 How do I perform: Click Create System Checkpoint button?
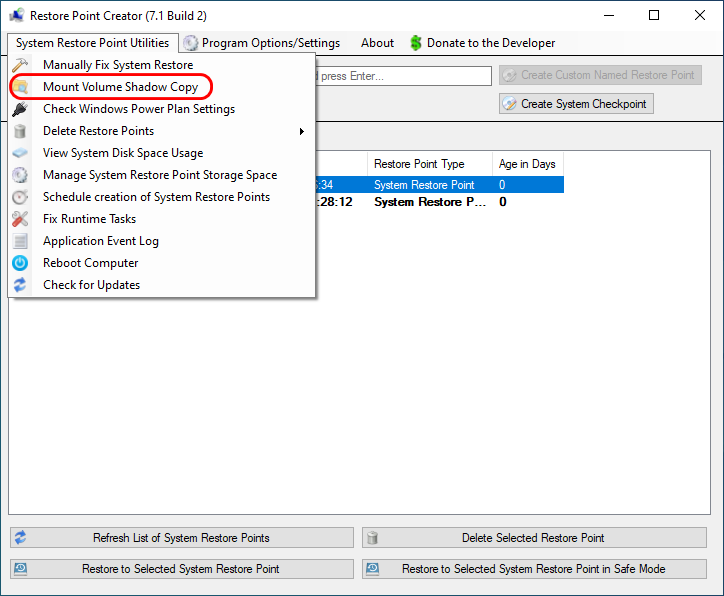[x=576, y=104]
